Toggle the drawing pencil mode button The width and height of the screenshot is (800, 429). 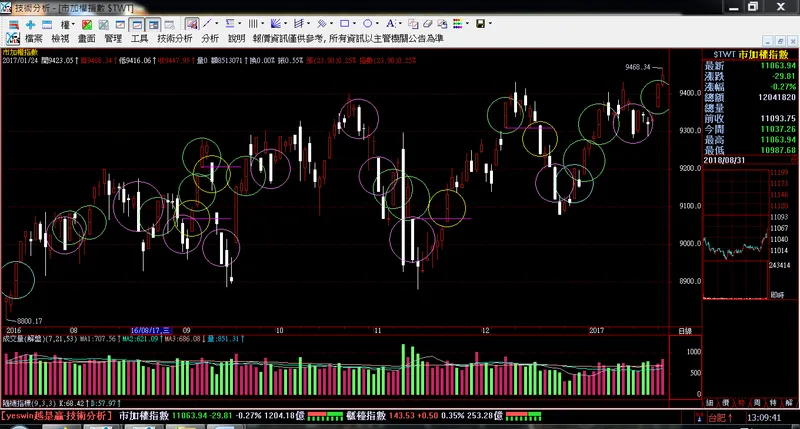(192, 24)
